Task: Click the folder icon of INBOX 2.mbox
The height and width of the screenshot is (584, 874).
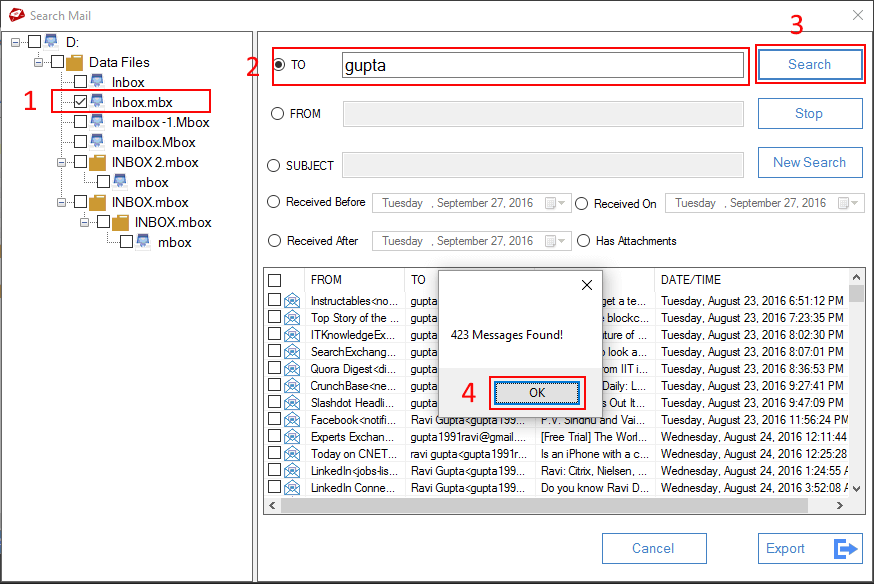Action: [x=96, y=162]
